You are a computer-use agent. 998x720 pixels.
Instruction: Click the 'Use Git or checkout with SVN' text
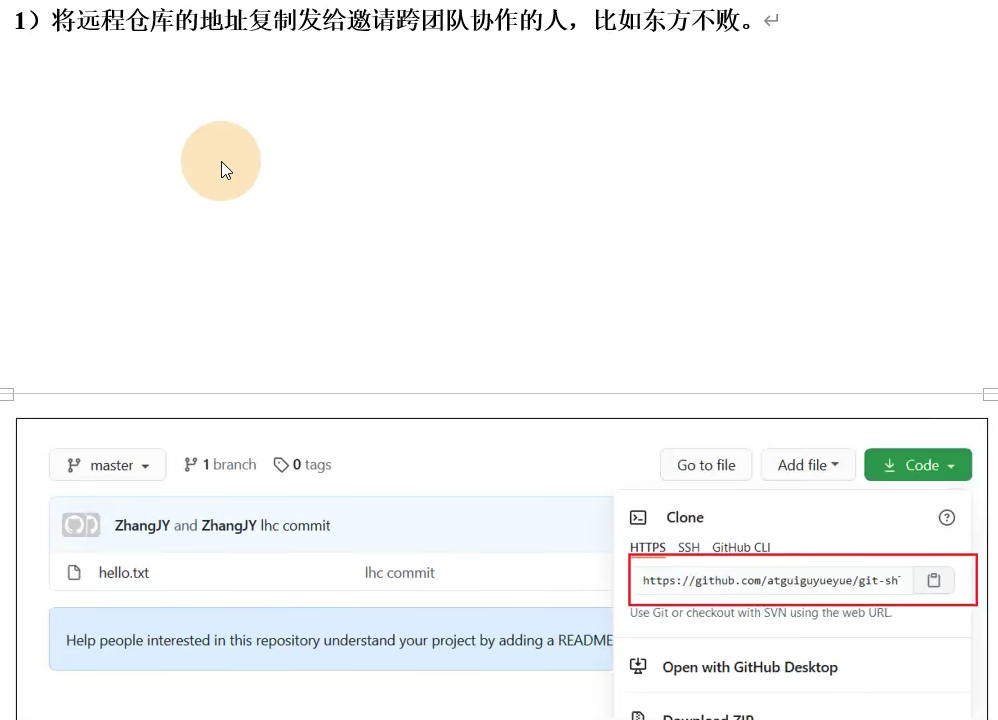point(761,613)
